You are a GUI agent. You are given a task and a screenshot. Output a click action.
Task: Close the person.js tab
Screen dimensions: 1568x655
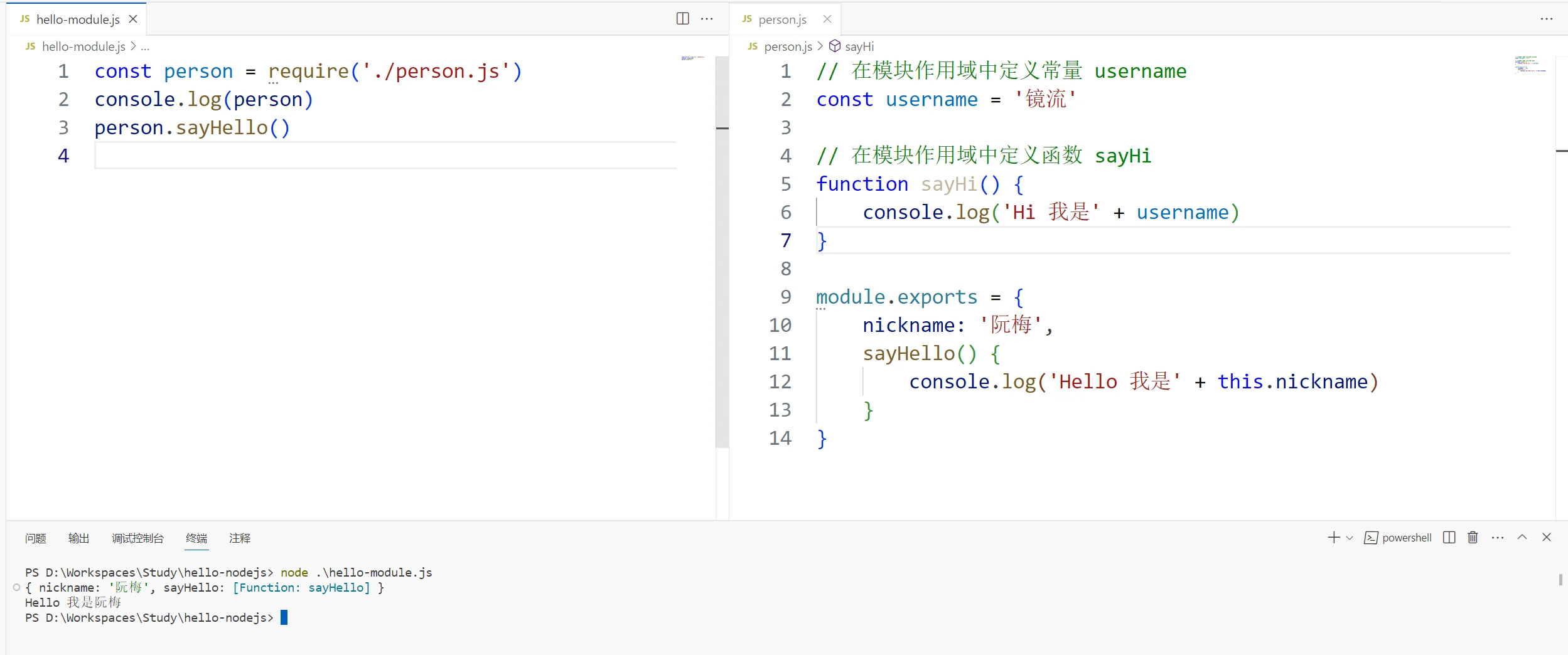827,19
